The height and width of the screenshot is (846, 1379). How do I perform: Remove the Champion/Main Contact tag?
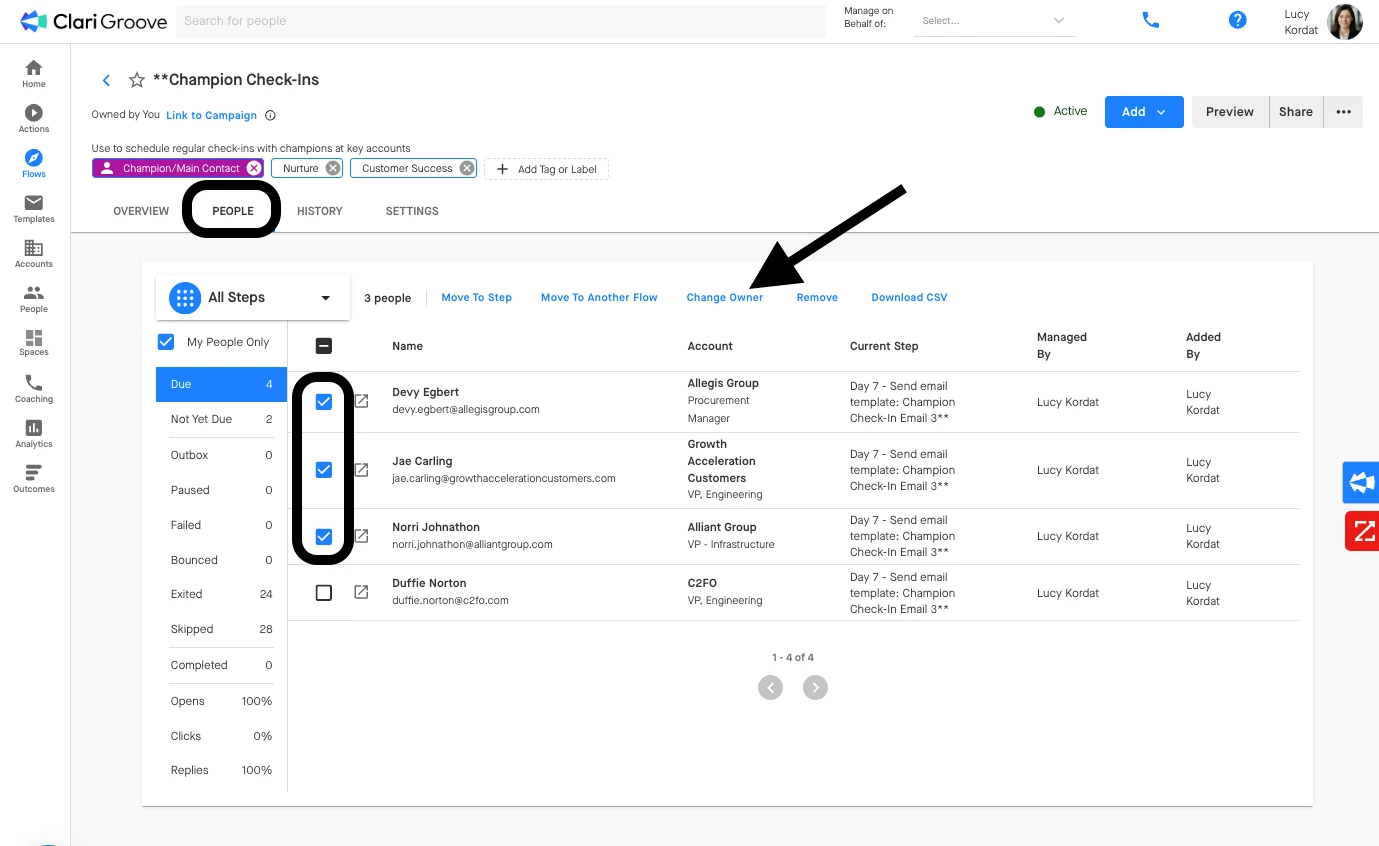tap(254, 168)
